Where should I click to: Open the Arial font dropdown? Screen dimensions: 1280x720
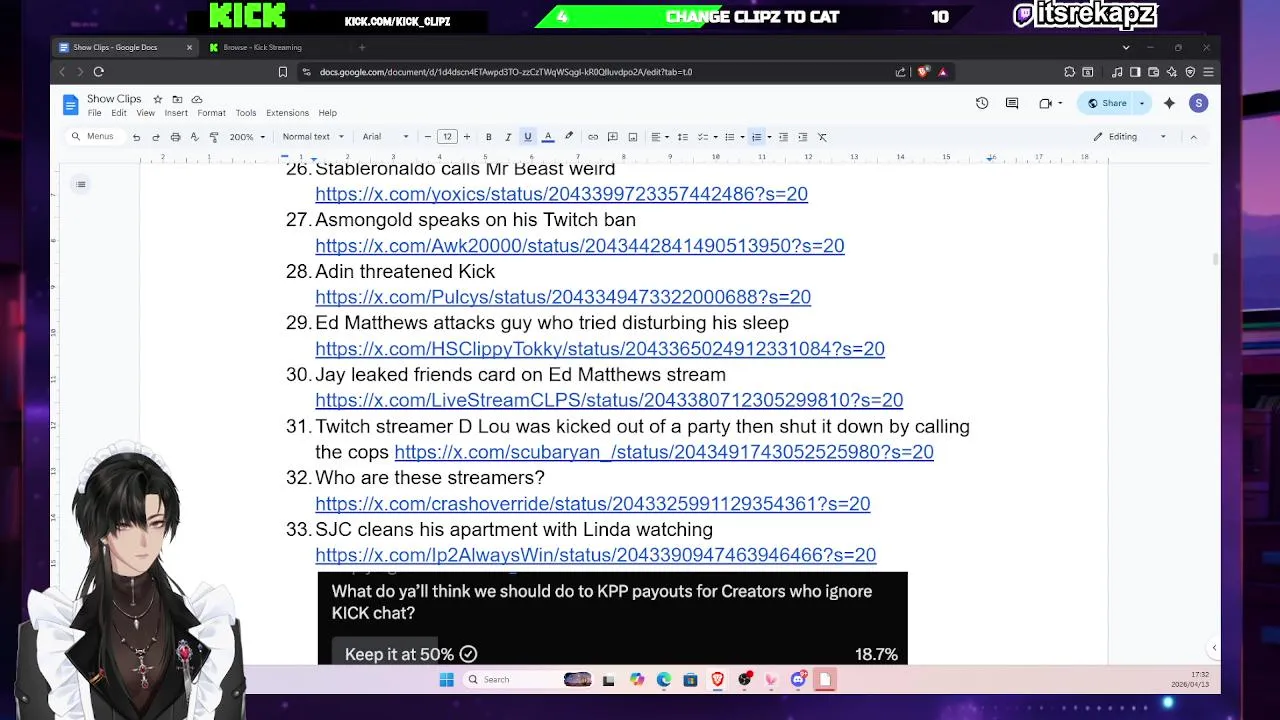[x=385, y=137]
